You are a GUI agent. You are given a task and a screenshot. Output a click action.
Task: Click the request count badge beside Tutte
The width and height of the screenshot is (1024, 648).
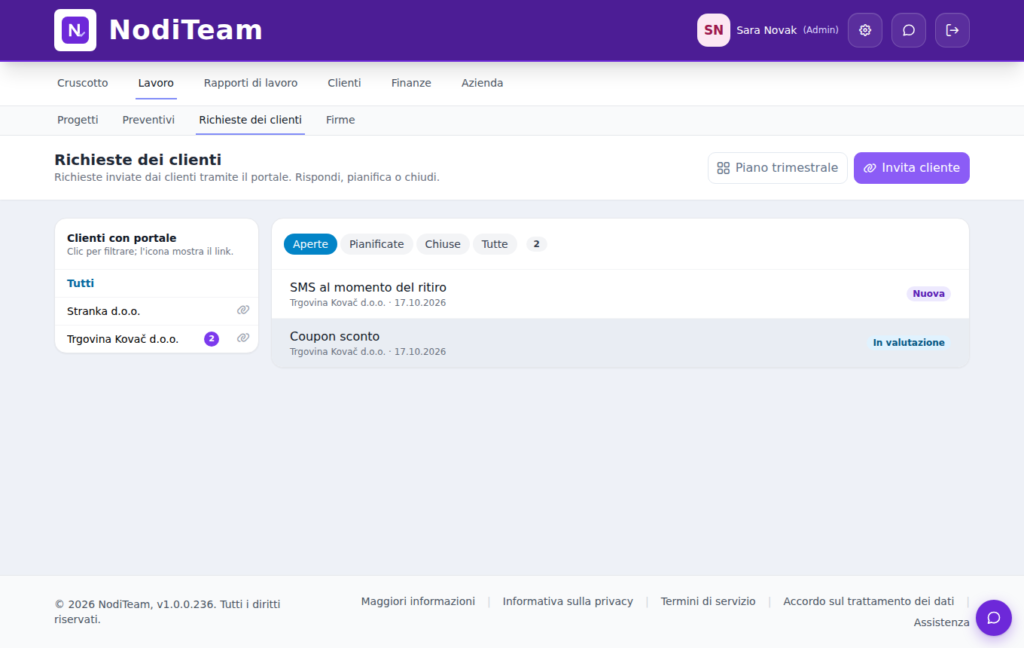pyautogui.click(x=536, y=244)
